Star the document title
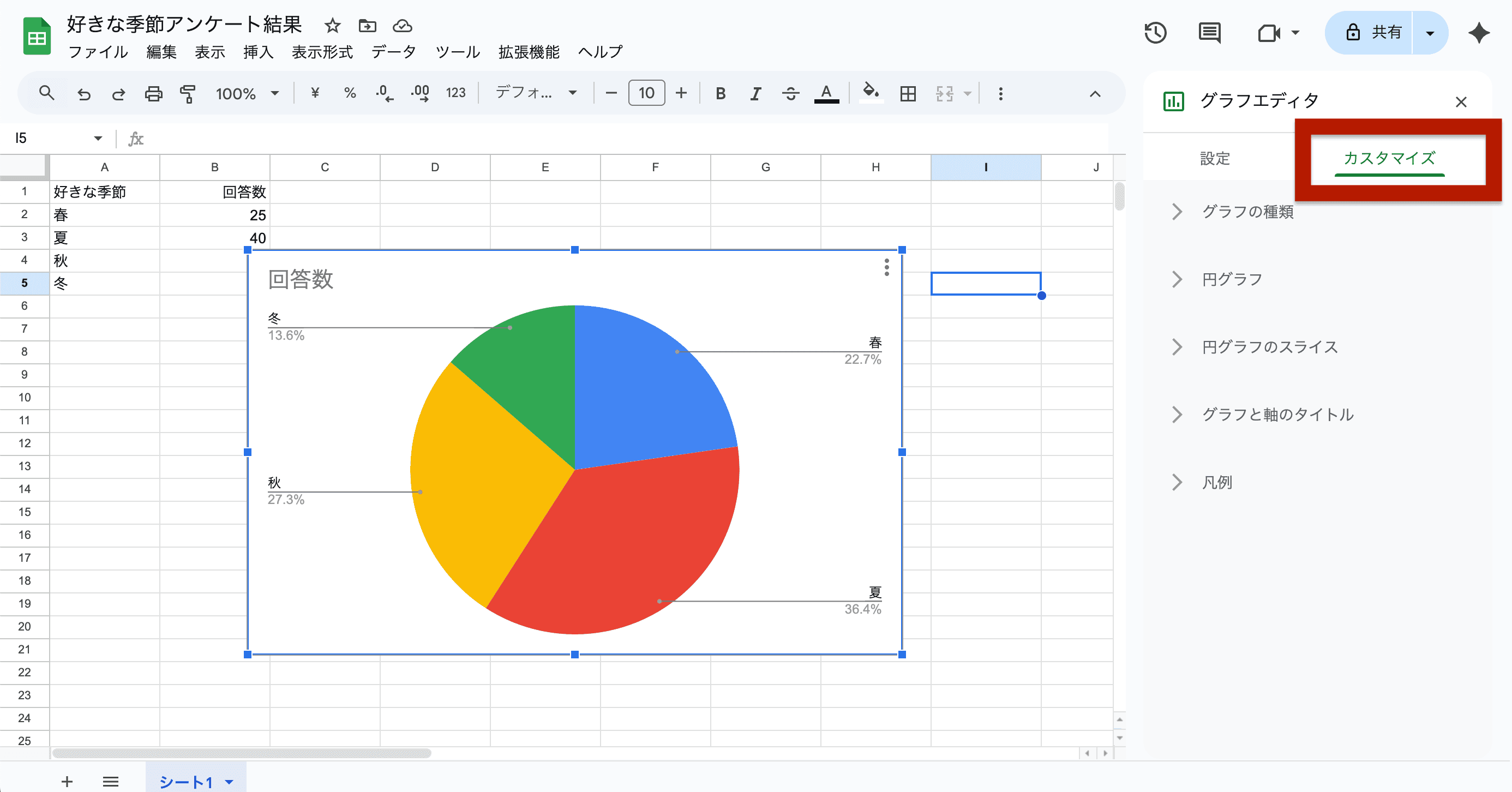 [x=332, y=26]
